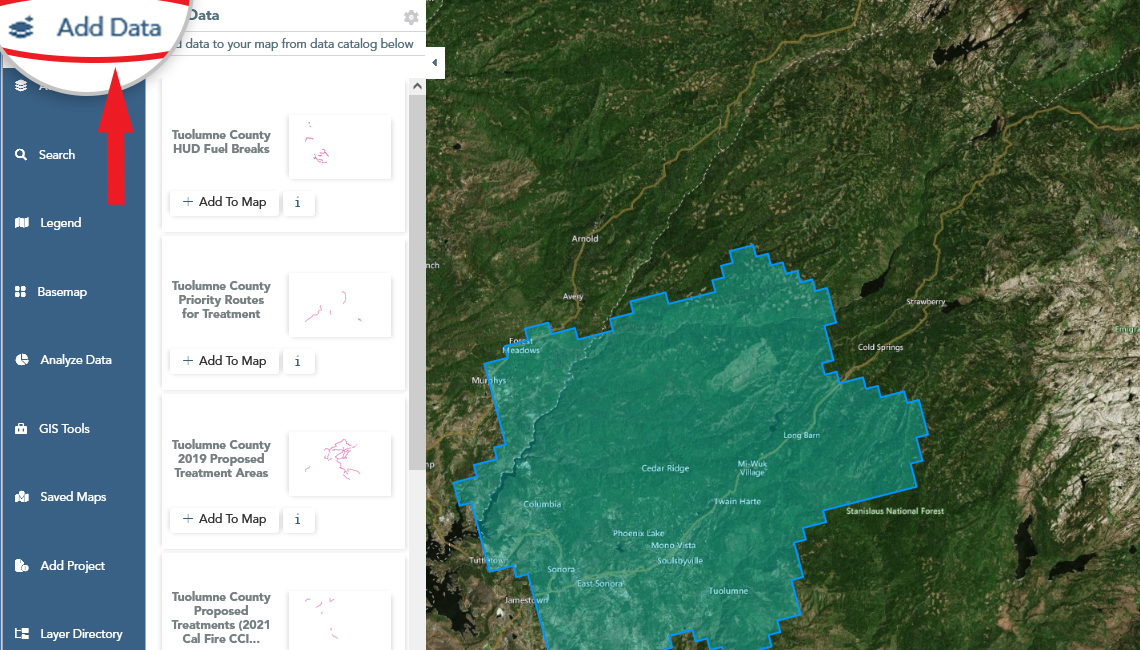Viewport: 1140px width, 650px height.
Task: Click the Stanislaus National Forest map label
Action: pyautogui.click(x=895, y=511)
